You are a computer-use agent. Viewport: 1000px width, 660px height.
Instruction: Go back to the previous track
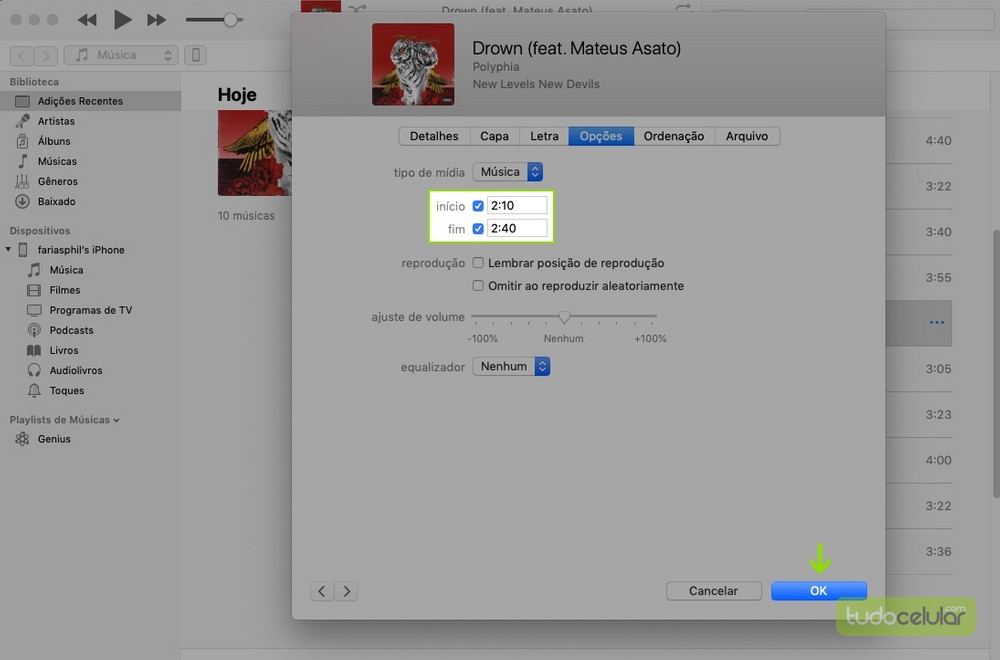88,20
